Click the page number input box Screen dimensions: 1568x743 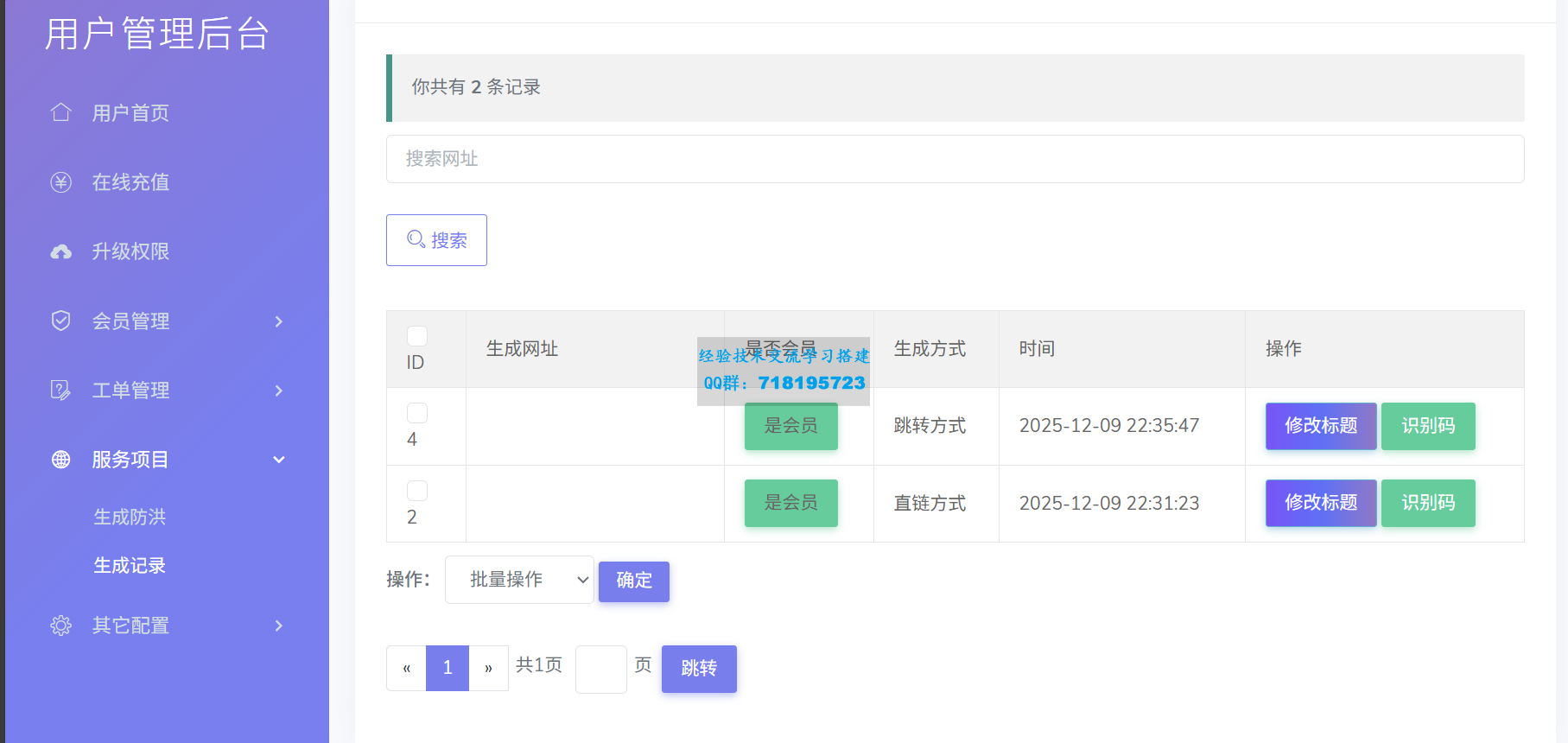coord(601,669)
